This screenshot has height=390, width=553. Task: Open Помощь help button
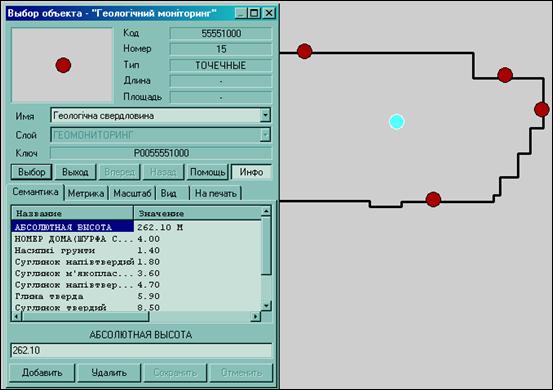pyautogui.click(x=207, y=172)
